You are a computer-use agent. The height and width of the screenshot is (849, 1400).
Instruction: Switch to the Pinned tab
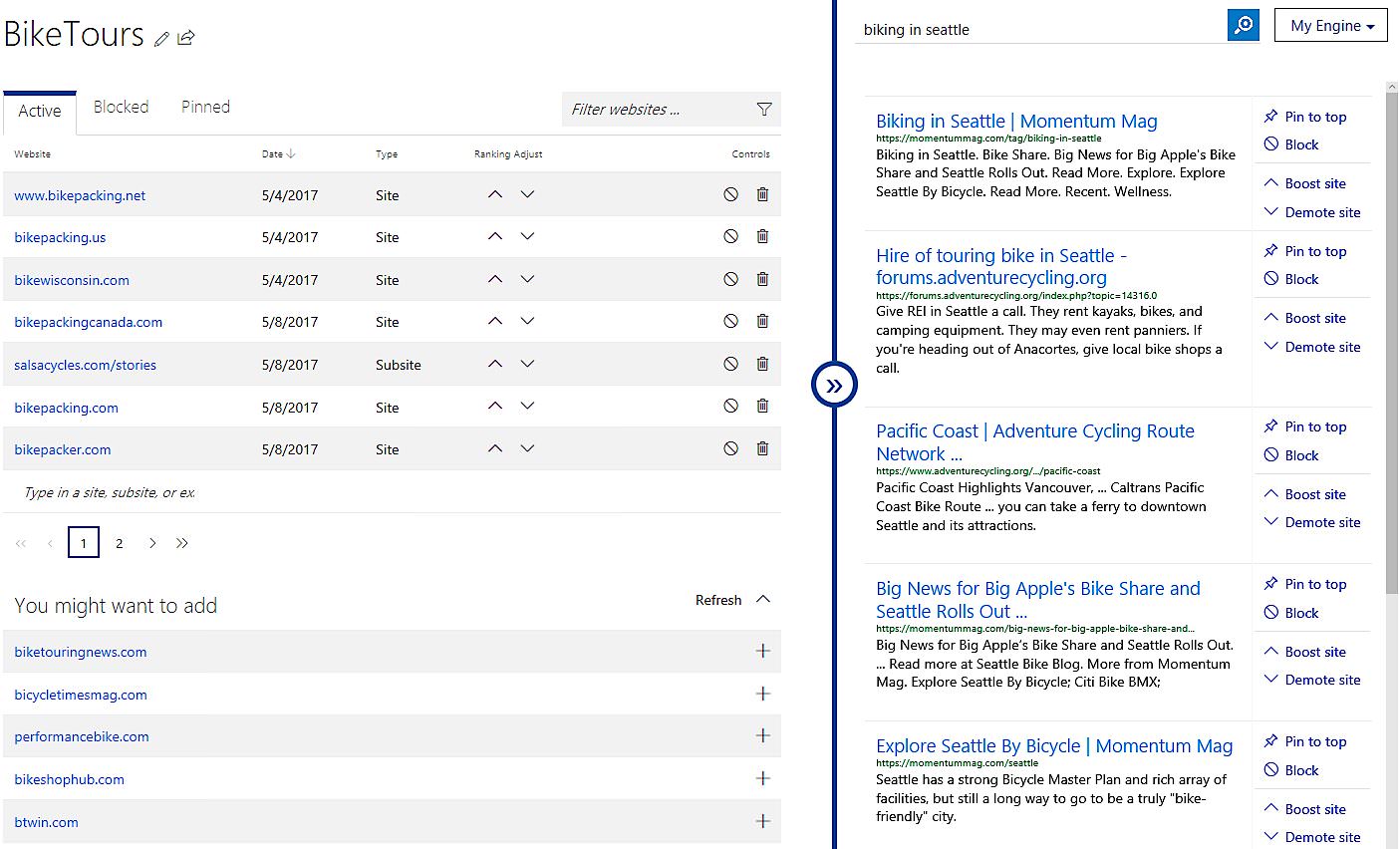tap(205, 107)
